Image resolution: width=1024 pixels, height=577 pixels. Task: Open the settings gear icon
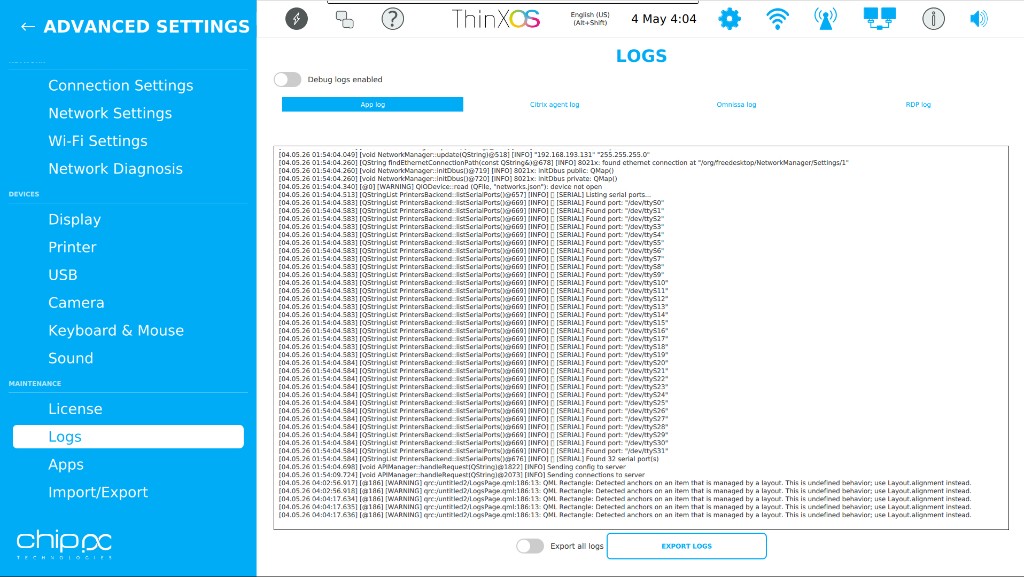729,19
